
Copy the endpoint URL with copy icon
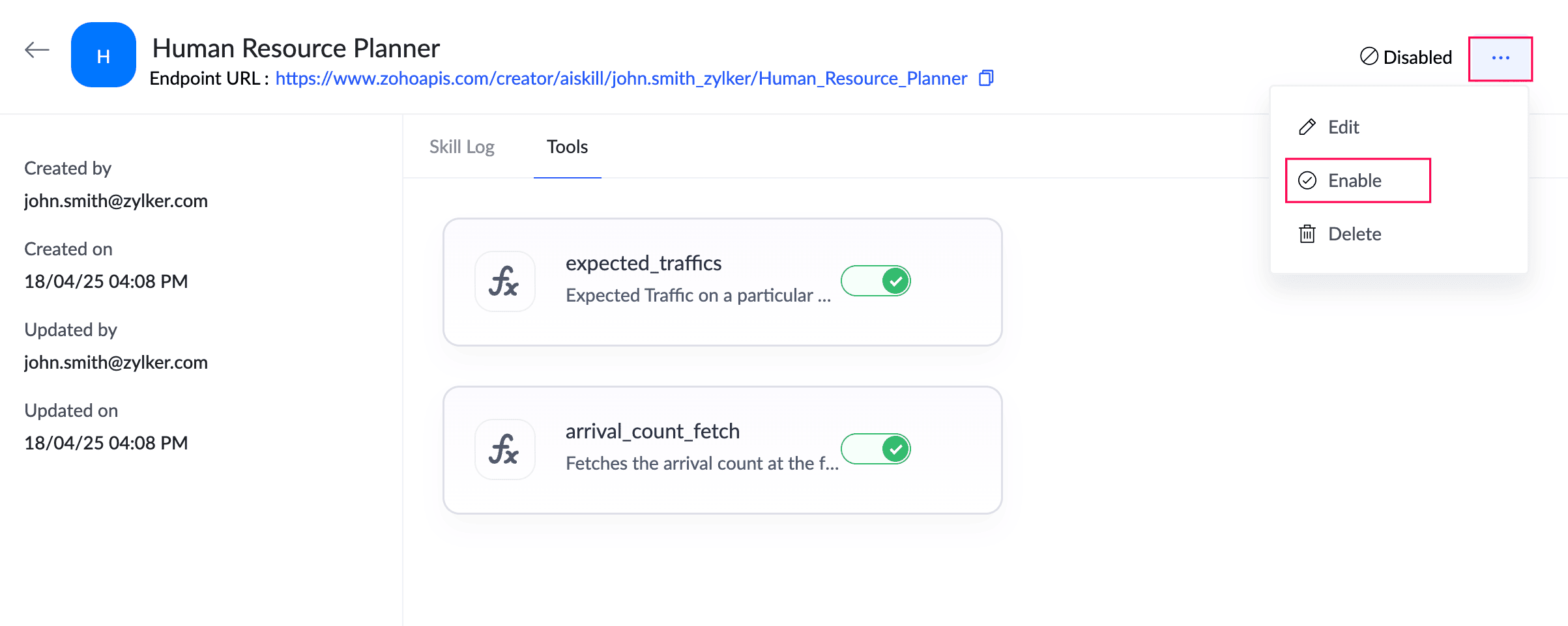coord(987,78)
